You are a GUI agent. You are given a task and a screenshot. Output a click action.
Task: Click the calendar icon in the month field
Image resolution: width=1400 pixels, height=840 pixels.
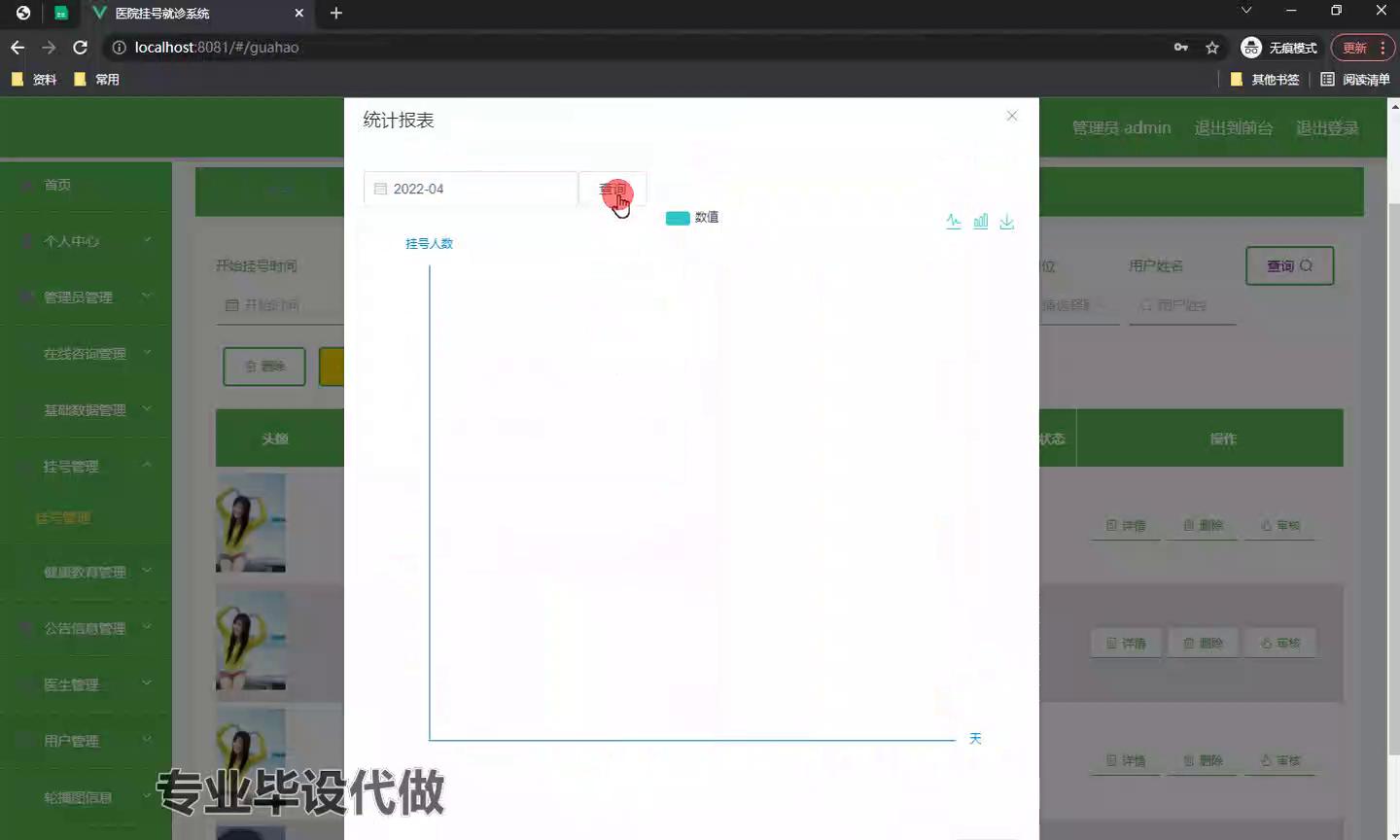380,189
